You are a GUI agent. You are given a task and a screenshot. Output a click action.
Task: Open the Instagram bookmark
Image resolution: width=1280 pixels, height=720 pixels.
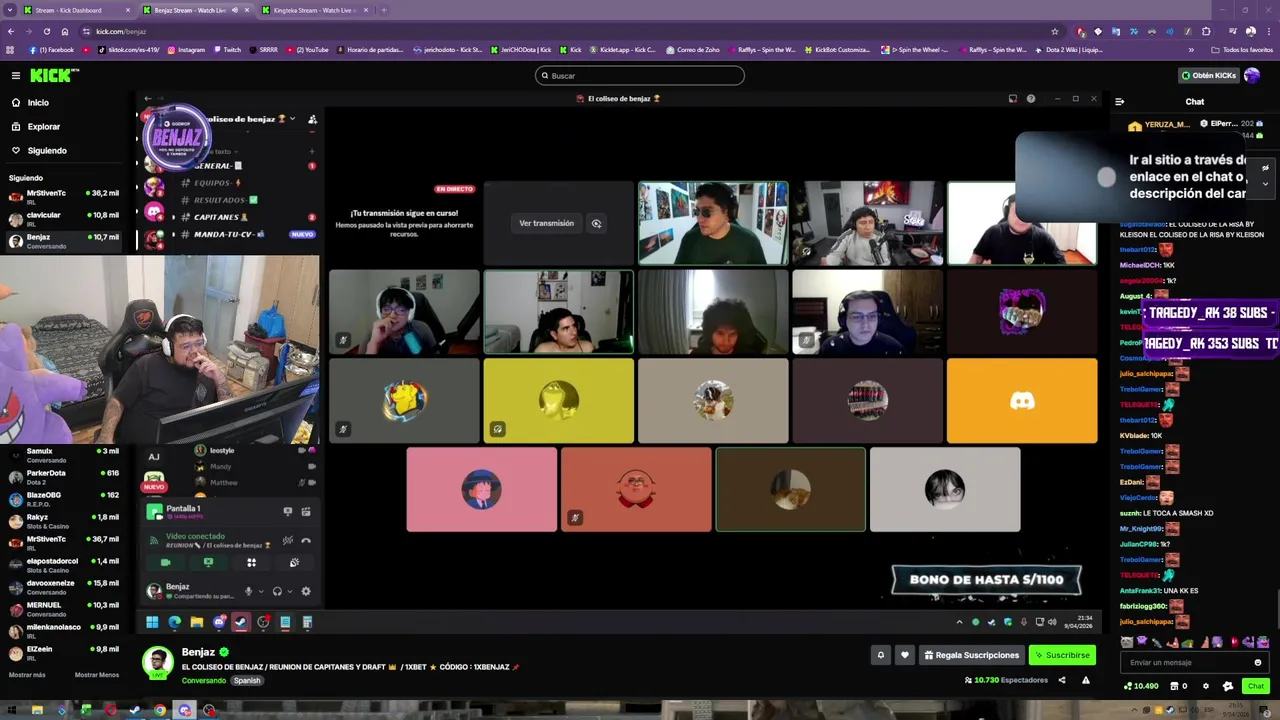pos(186,50)
